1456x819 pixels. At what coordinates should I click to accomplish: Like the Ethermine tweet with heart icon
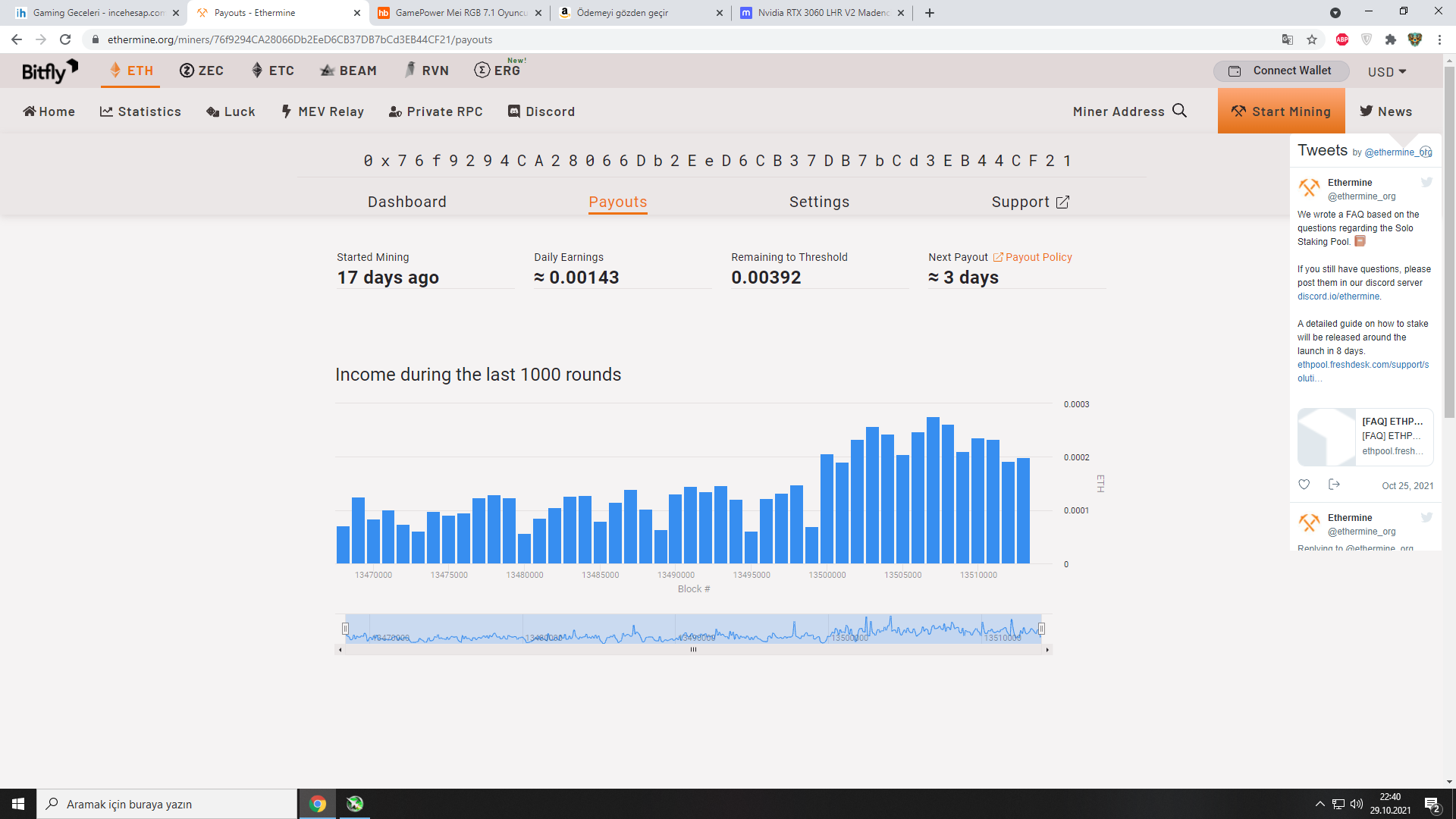pyautogui.click(x=1304, y=485)
